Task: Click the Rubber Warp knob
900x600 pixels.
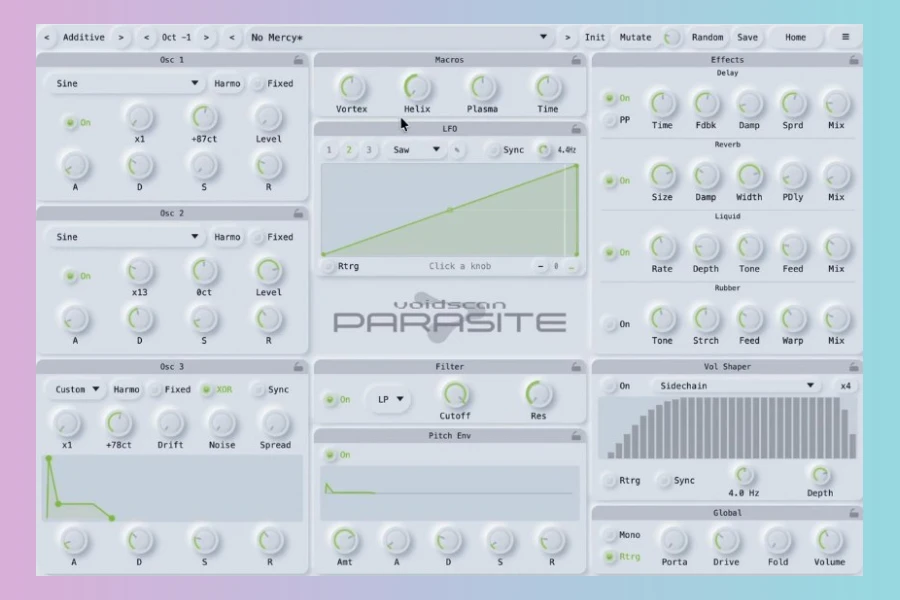Action: 793,319
